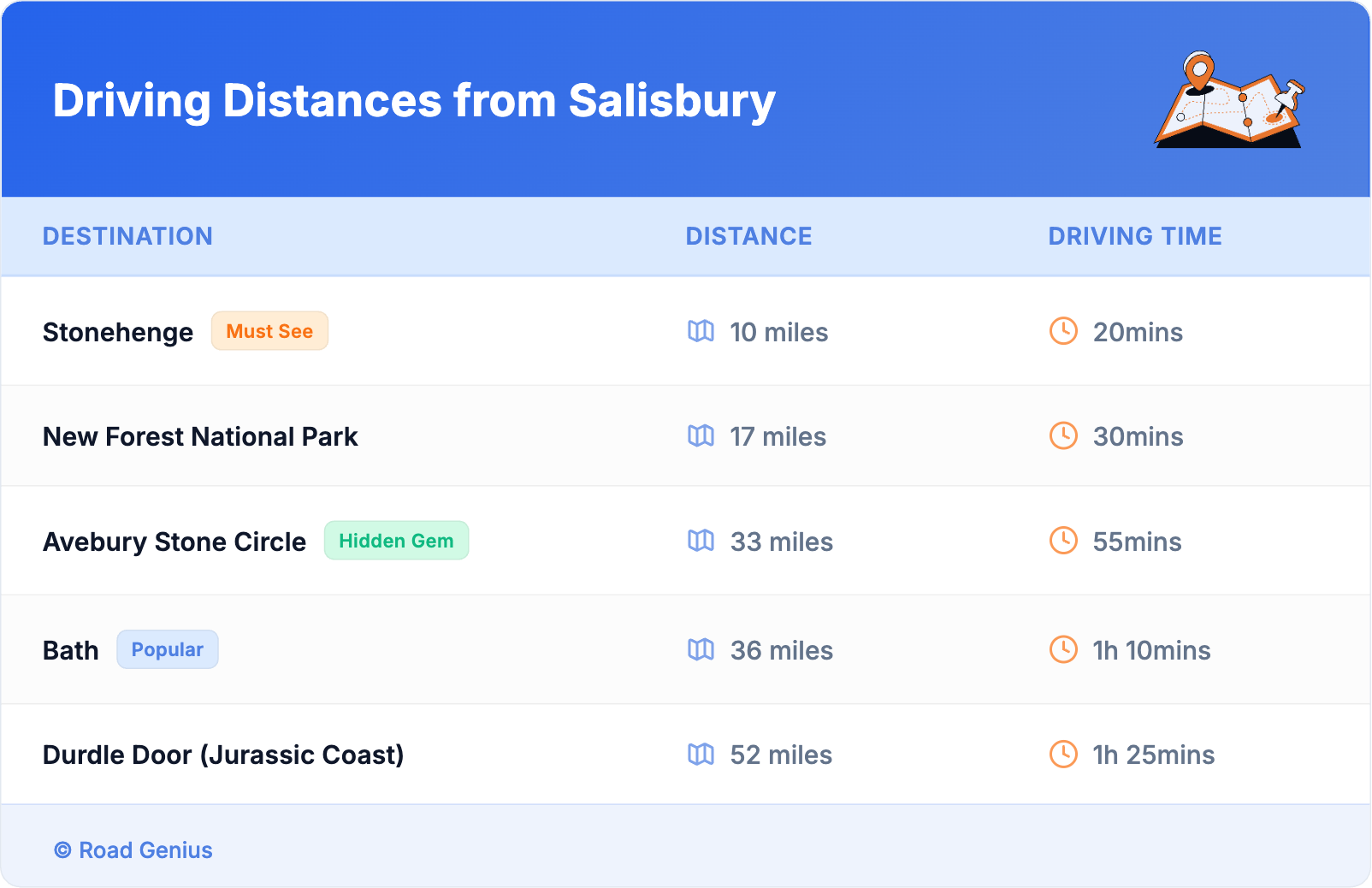Click the Driving Time column header
The width and height of the screenshot is (1372, 888).
pyautogui.click(x=1134, y=236)
